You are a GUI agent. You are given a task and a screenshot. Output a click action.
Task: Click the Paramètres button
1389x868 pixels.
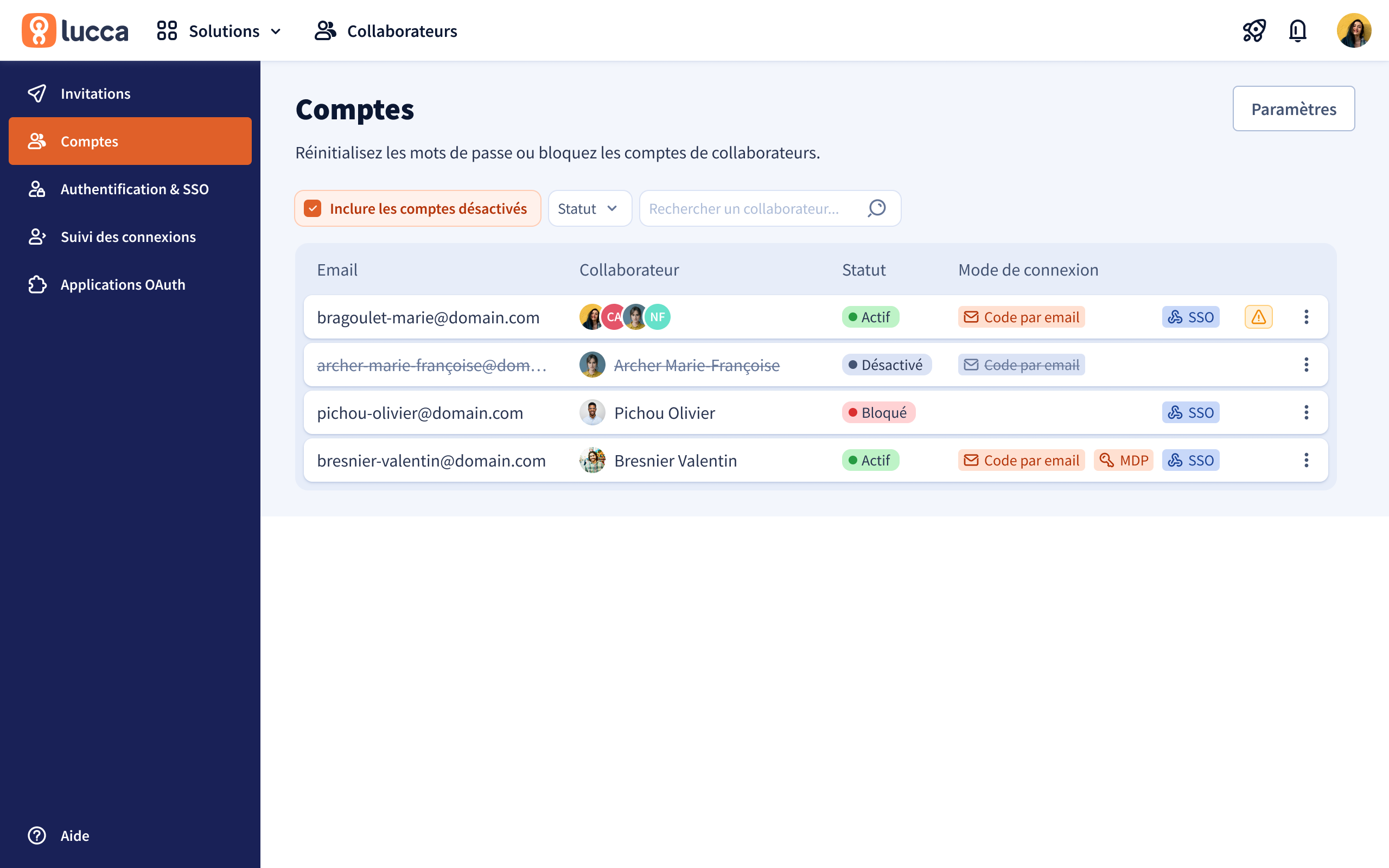(x=1294, y=108)
